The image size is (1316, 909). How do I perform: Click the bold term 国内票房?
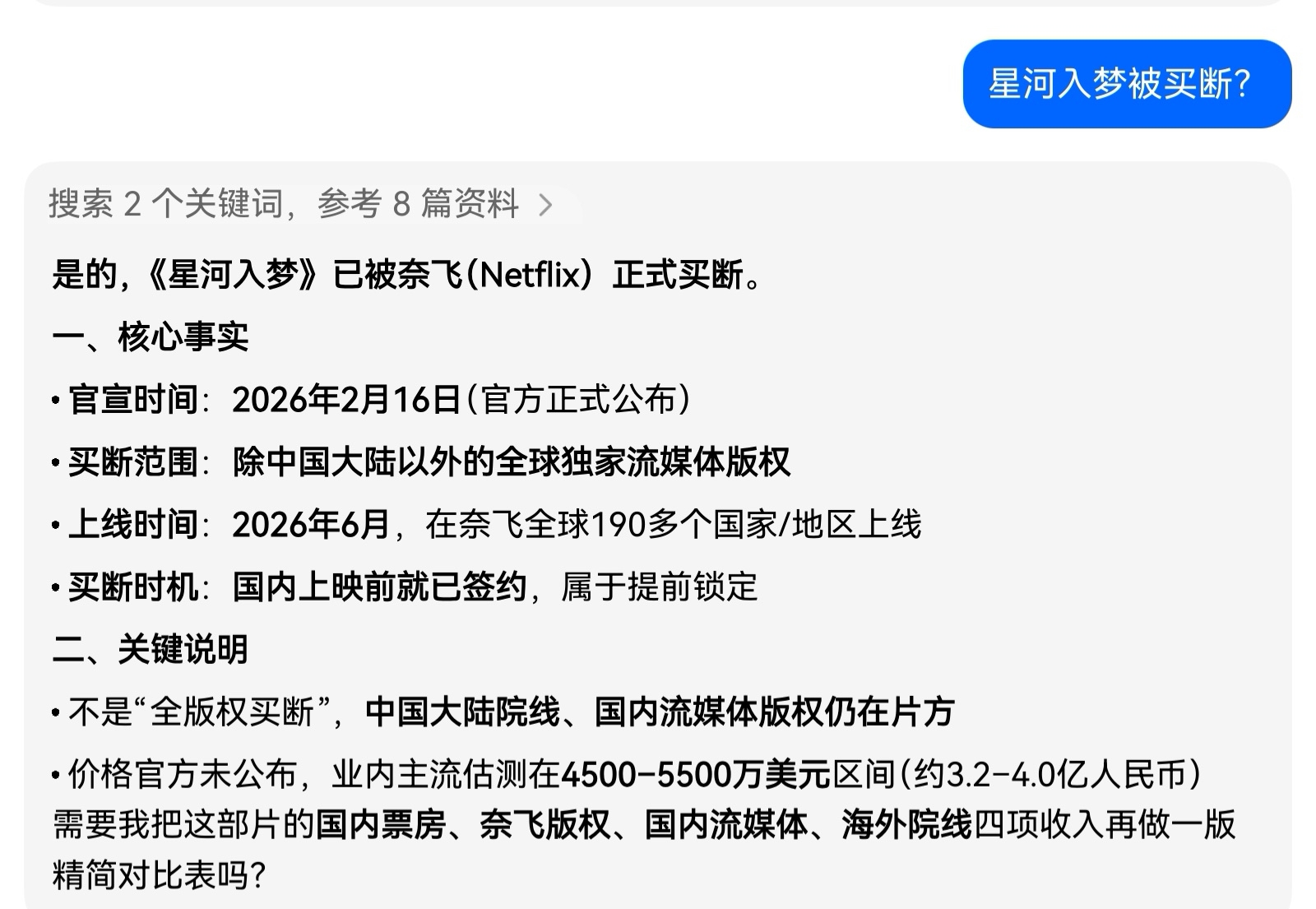click(381, 825)
